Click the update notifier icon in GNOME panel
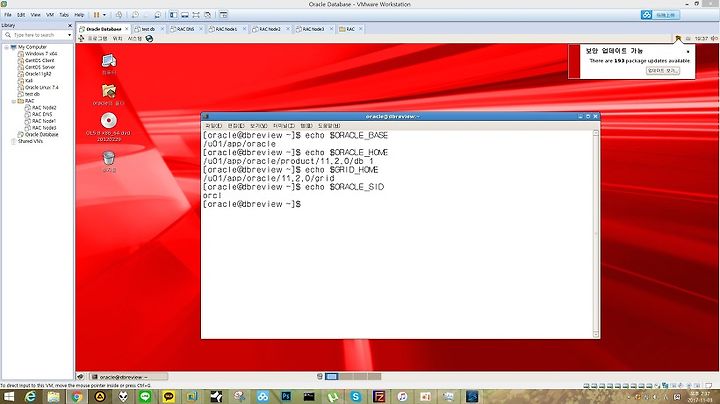This screenshot has height=404, width=720. click(678, 39)
